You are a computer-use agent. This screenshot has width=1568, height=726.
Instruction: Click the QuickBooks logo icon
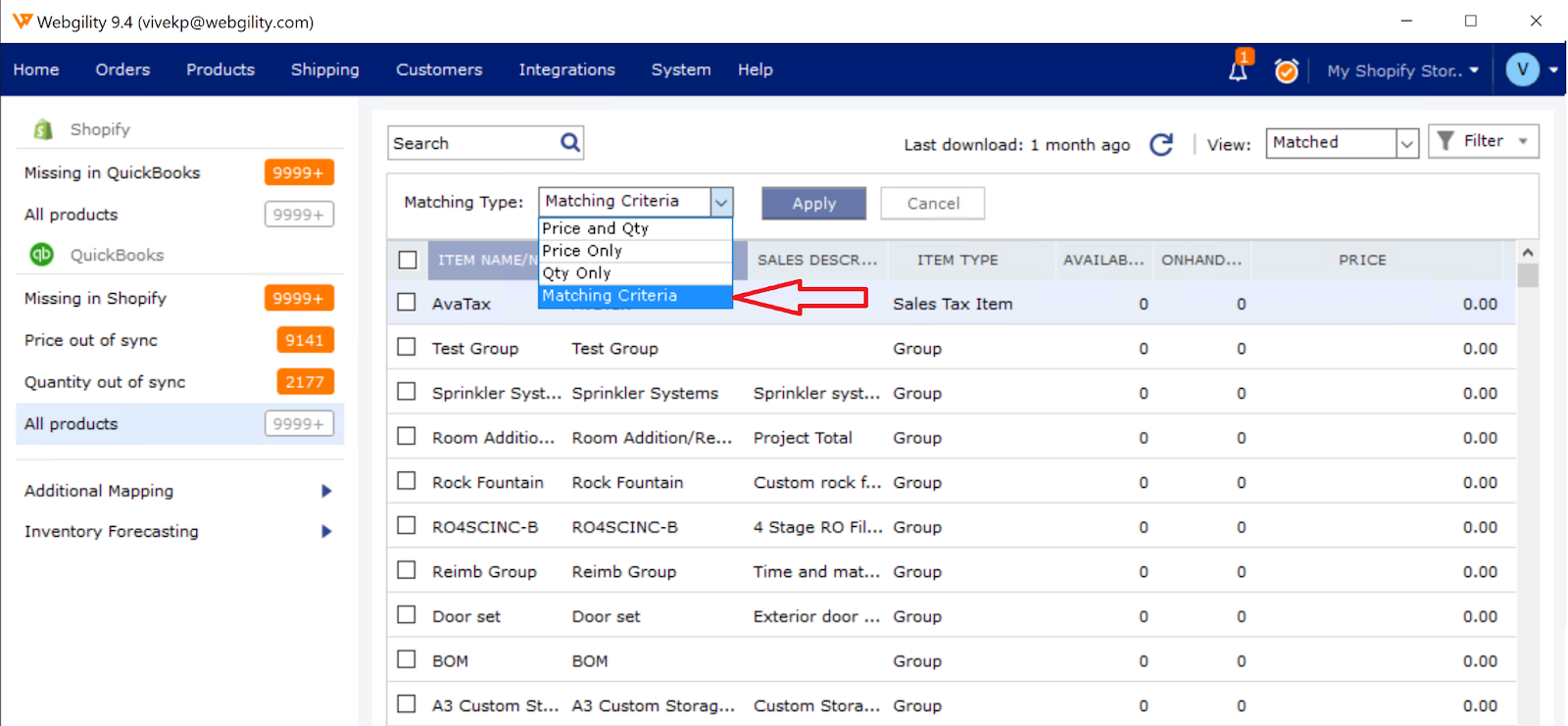41,255
